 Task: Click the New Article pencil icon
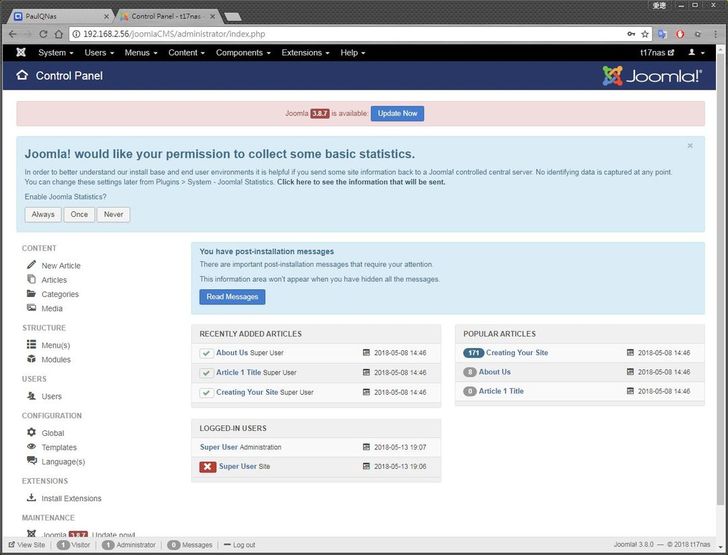[31, 265]
